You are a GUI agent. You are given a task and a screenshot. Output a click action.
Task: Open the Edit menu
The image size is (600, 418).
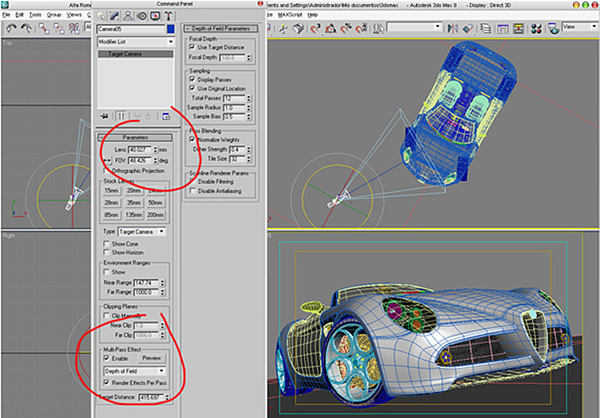pyautogui.click(x=20, y=15)
